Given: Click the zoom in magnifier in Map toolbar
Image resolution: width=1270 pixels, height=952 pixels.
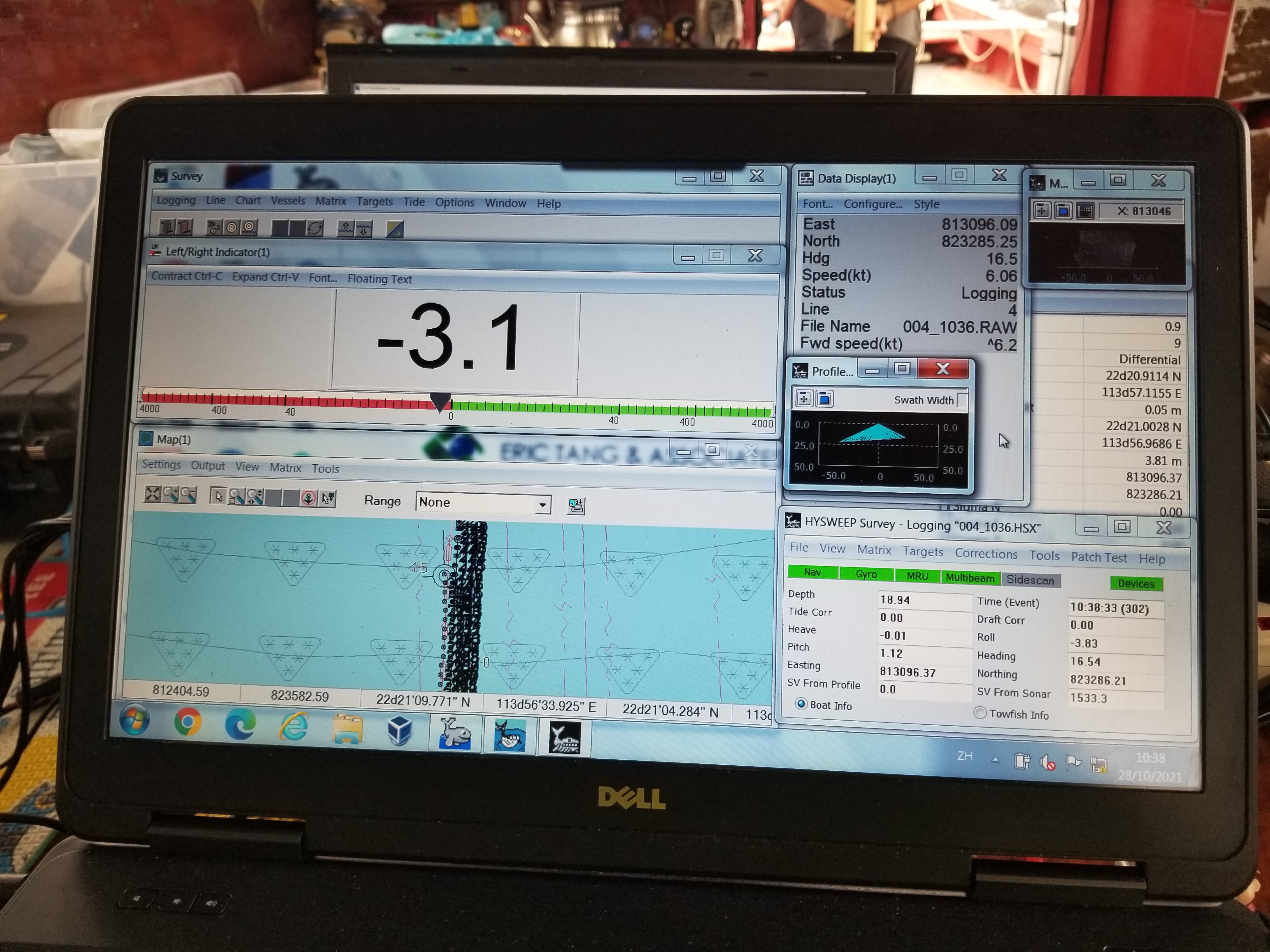Looking at the screenshot, I should (170, 494).
